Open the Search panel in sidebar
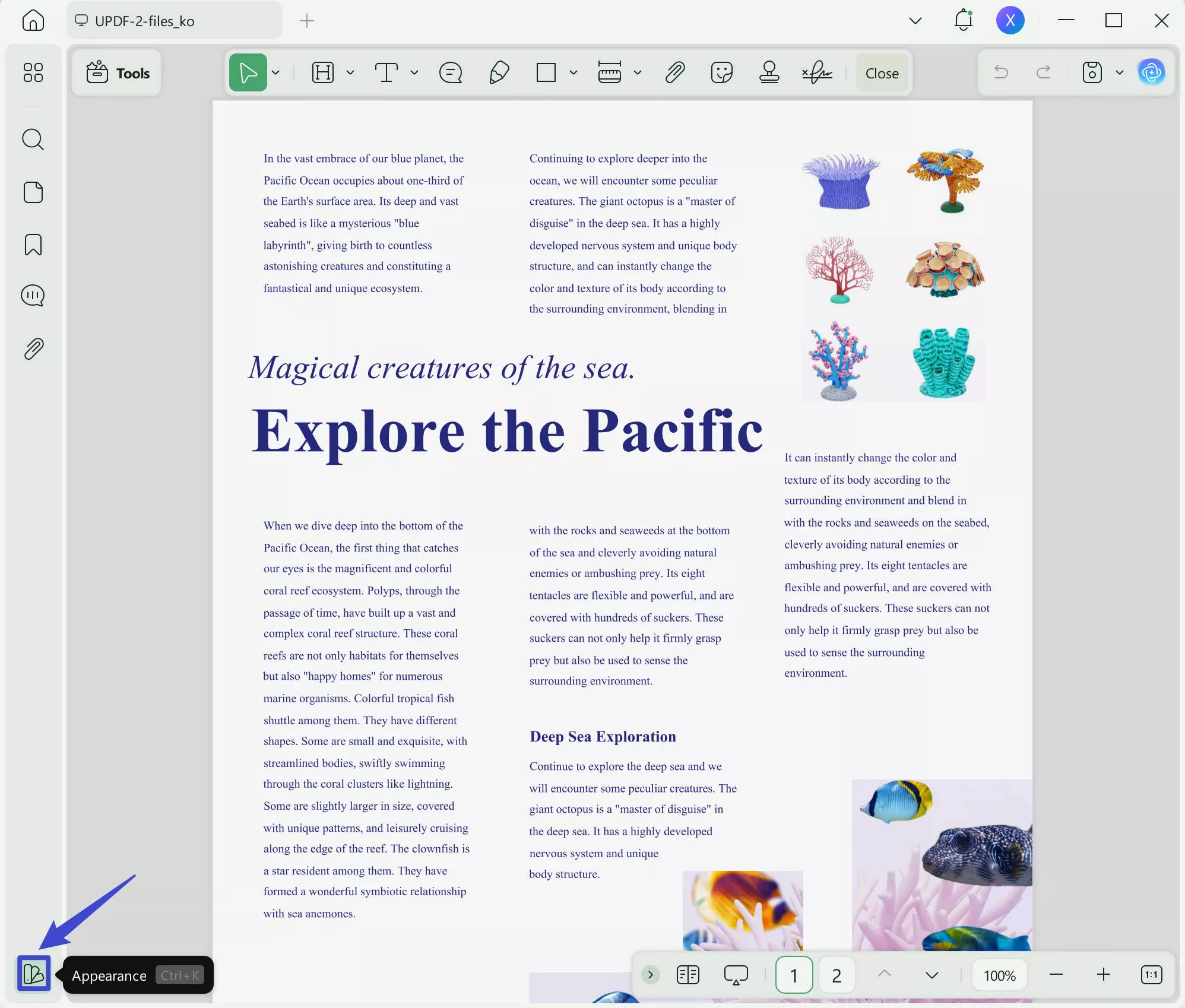Screen dimensions: 1185x1008 click(x=33, y=140)
